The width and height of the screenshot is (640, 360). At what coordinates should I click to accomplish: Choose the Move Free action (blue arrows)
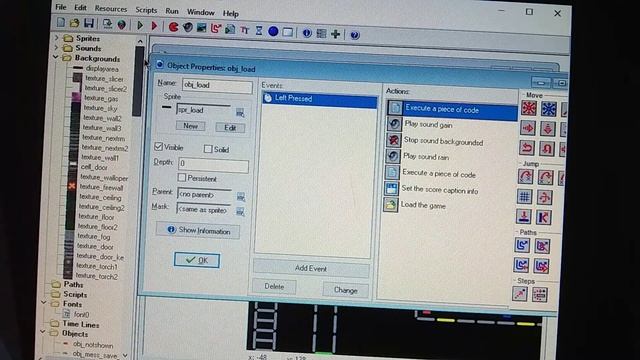tap(549, 109)
